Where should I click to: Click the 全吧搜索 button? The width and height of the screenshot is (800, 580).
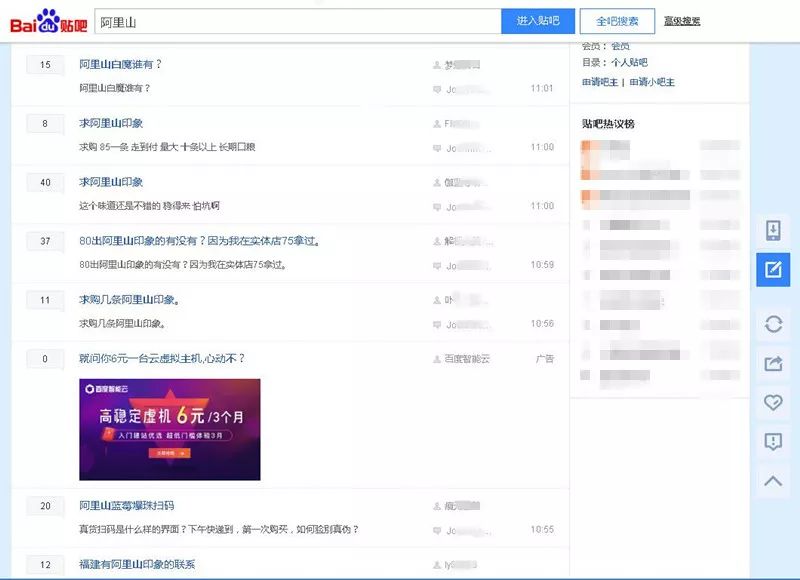coord(617,21)
